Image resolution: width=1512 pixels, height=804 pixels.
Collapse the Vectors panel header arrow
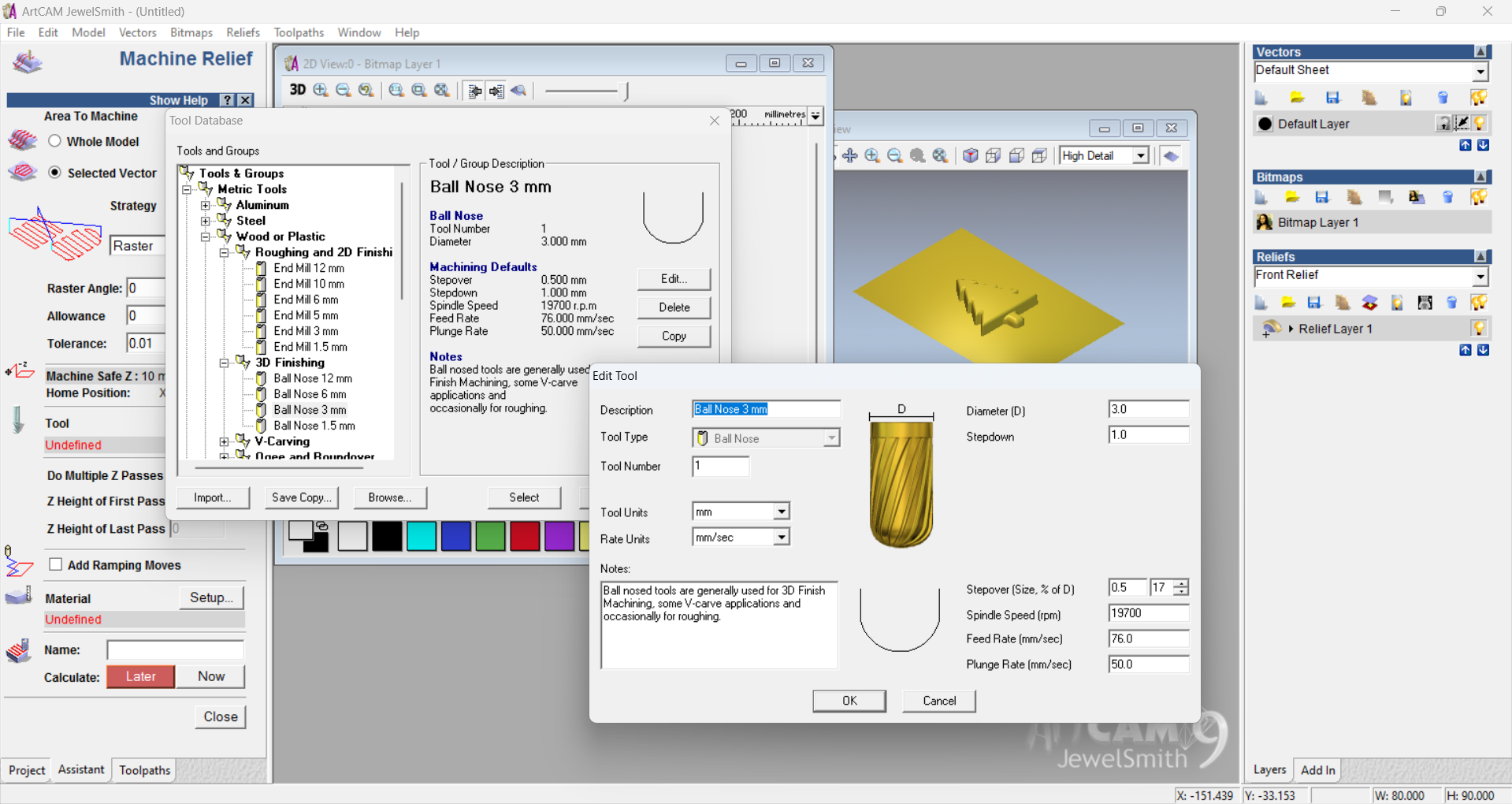point(1480,52)
